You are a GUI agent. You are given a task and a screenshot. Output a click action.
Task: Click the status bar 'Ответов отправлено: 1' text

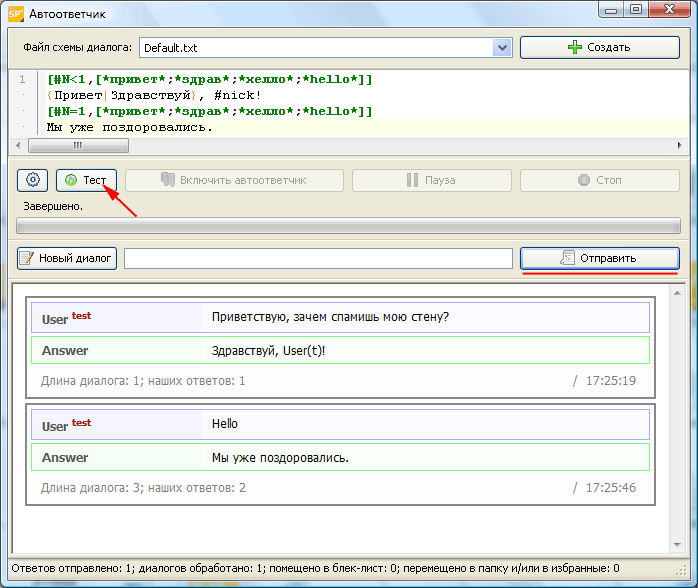[73, 568]
